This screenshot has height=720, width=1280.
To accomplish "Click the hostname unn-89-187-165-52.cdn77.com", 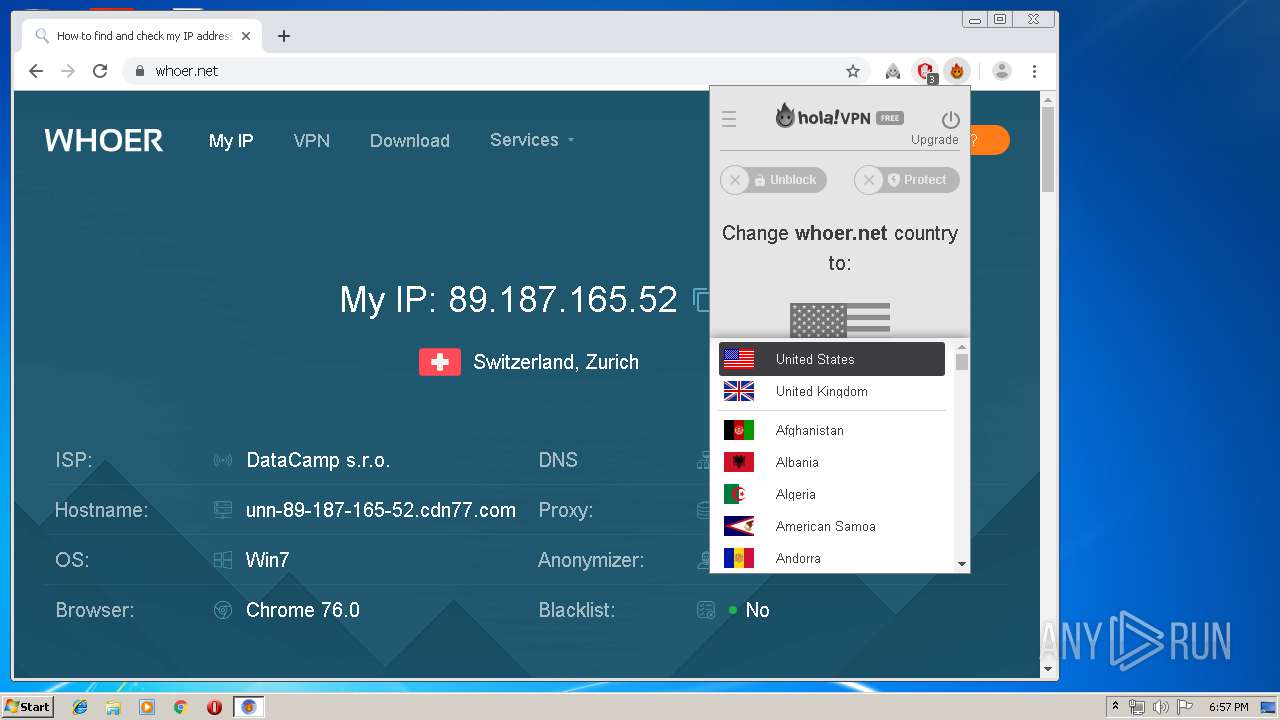I will 381,510.
